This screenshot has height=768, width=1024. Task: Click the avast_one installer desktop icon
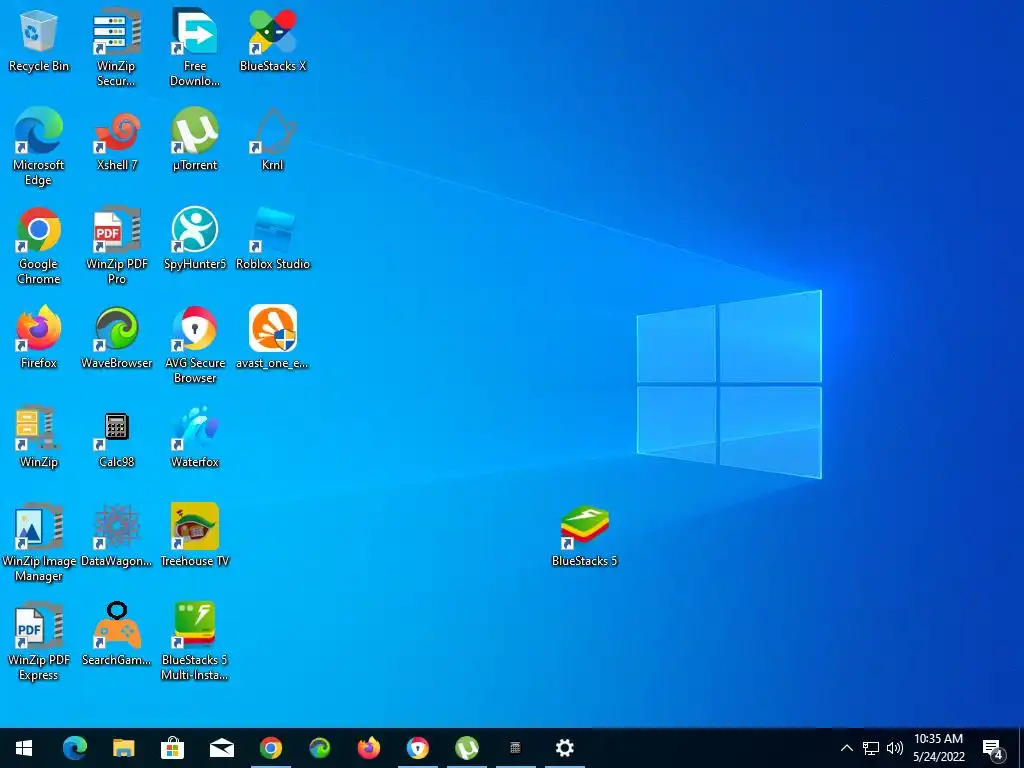(x=273, y=338)
